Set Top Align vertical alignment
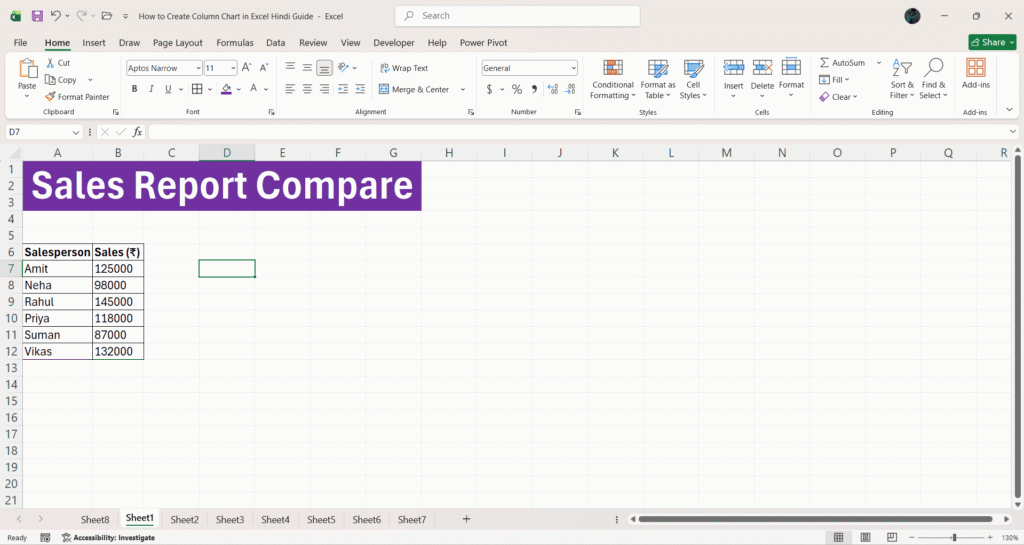1024x545 pixels. 290,67
